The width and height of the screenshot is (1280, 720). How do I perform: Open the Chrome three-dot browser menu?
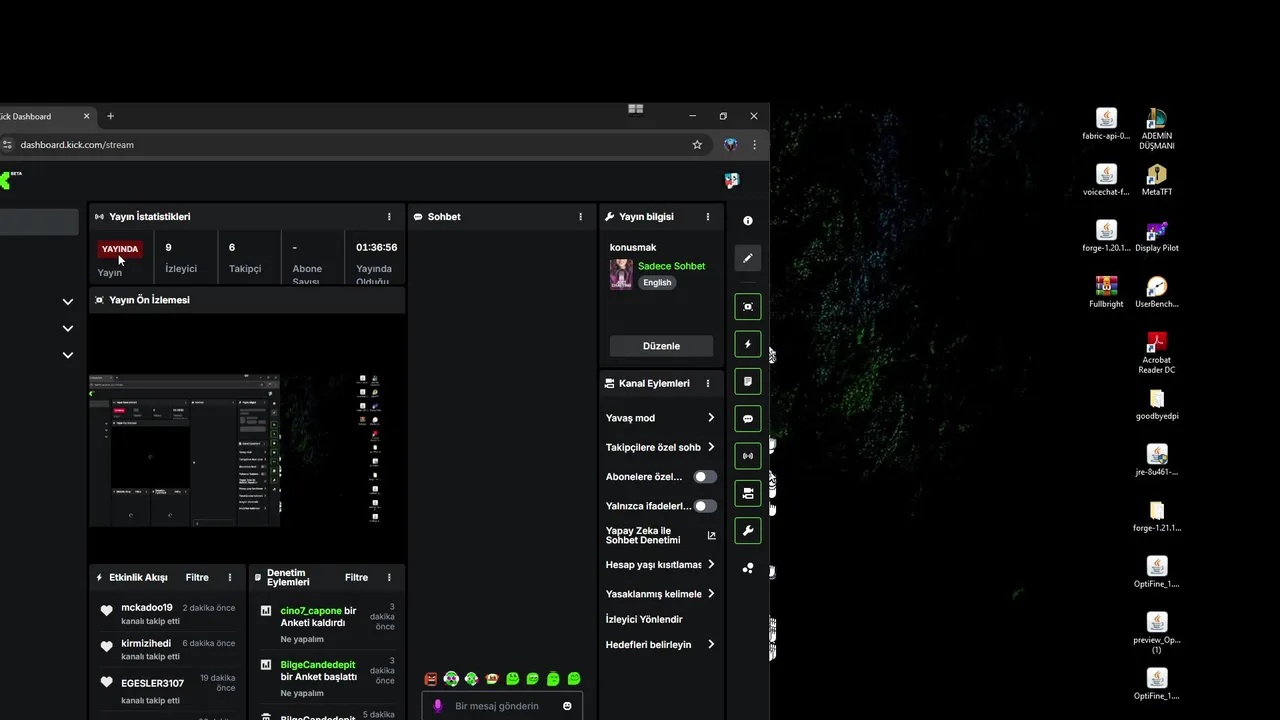754,145
